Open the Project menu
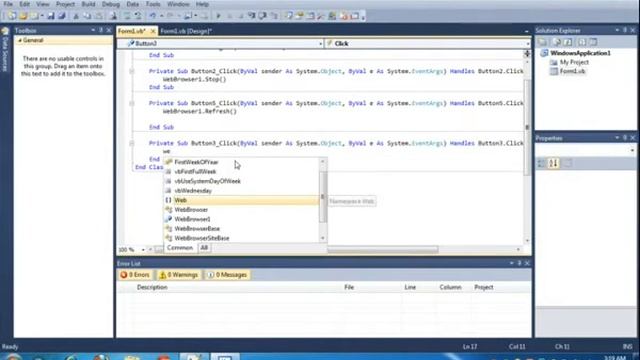The width and height of the screenshot is (640, 360). click(x=65, y=4)
